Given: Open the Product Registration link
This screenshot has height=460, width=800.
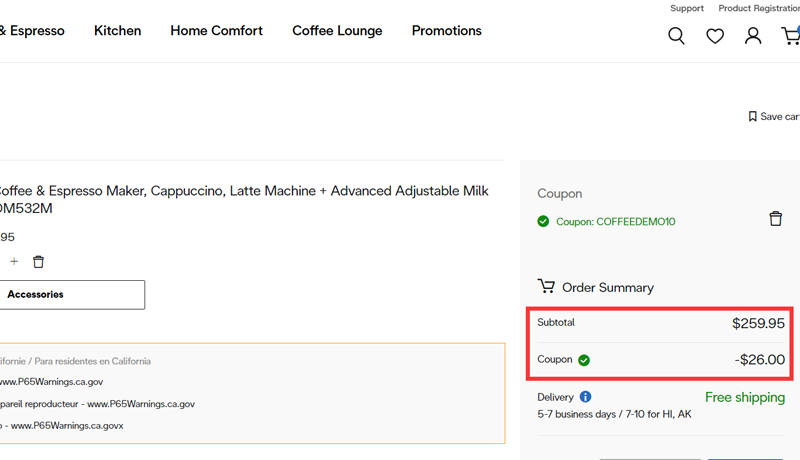Looking at the screenshot, I should (760, 8).
